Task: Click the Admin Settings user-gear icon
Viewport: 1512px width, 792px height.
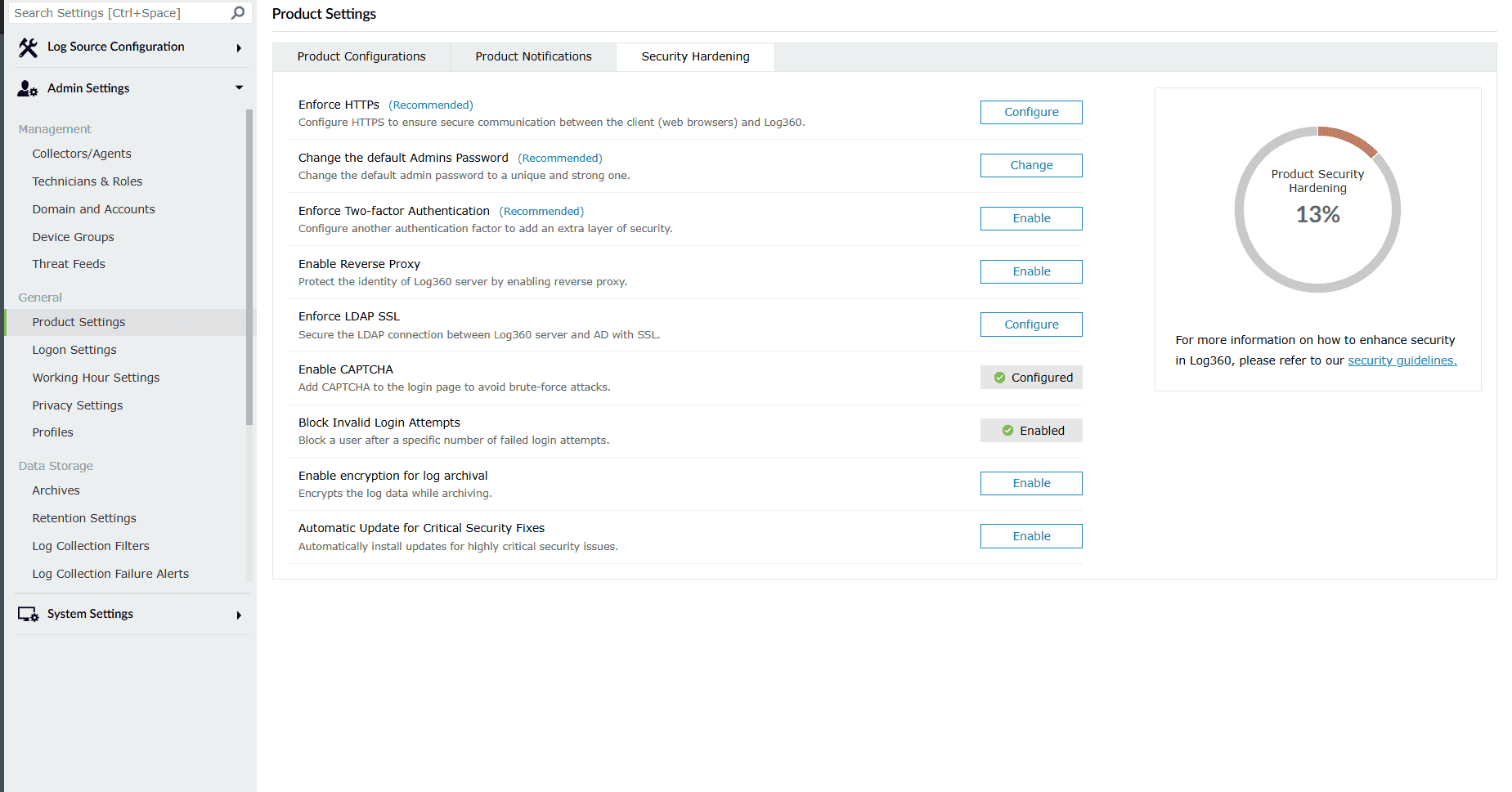Action: pos(27,88)
